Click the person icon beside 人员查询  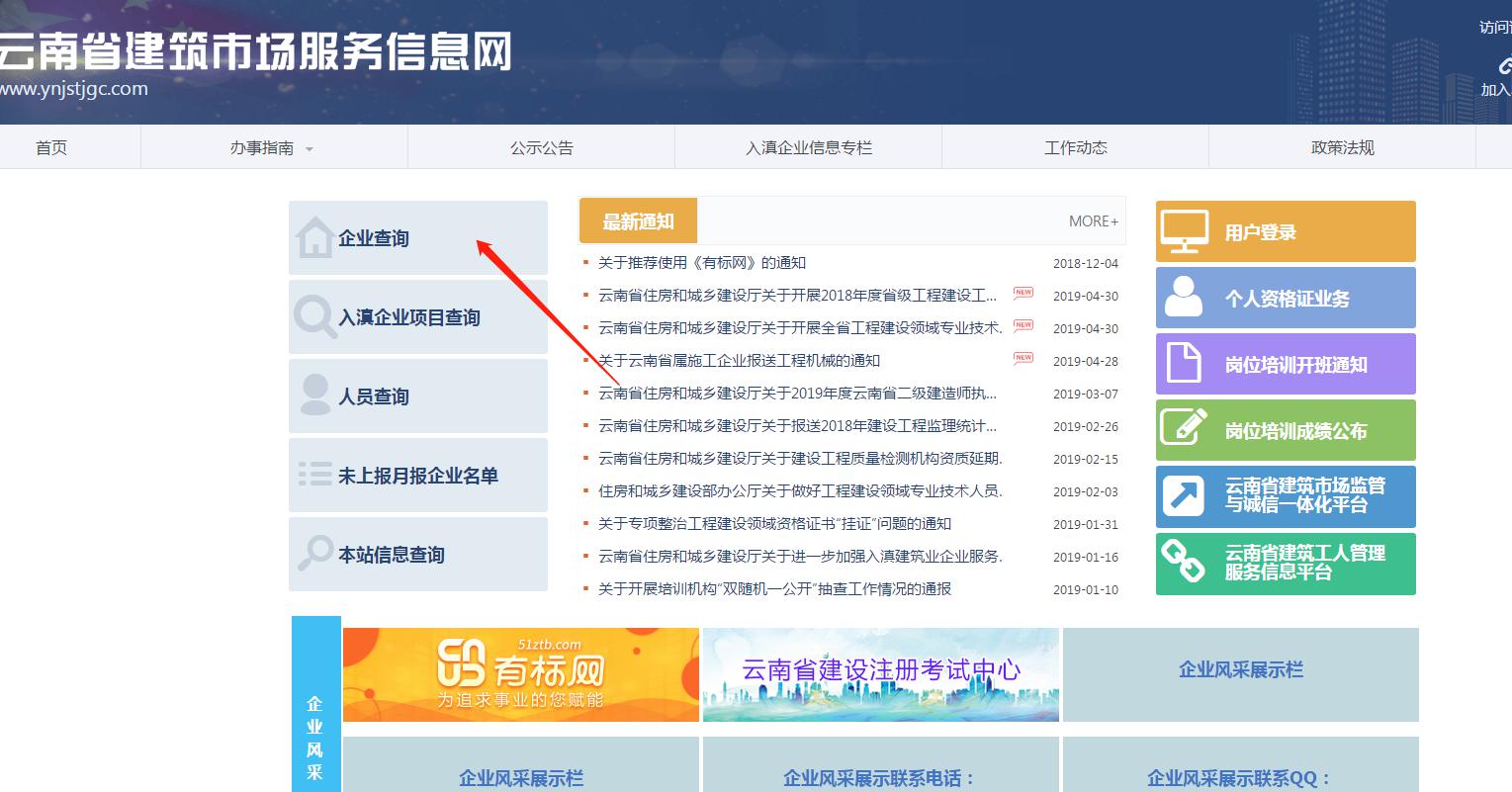pos(314,396)
